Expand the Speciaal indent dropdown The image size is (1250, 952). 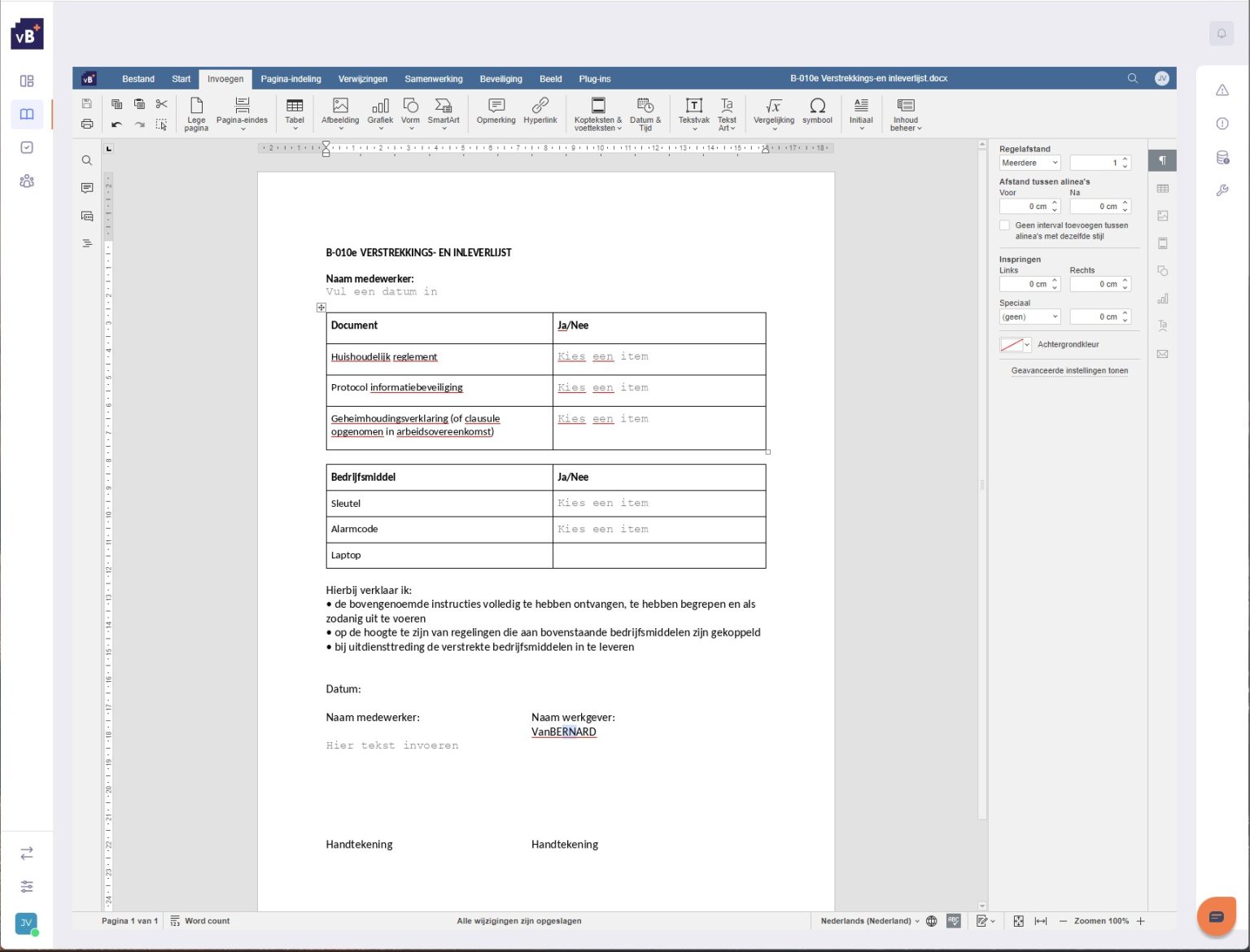[x=1029, y=317]
